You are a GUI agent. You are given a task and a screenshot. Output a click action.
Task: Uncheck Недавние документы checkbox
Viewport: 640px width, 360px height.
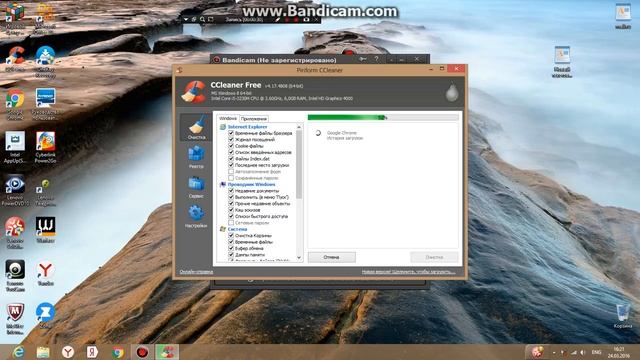(231, 191)
